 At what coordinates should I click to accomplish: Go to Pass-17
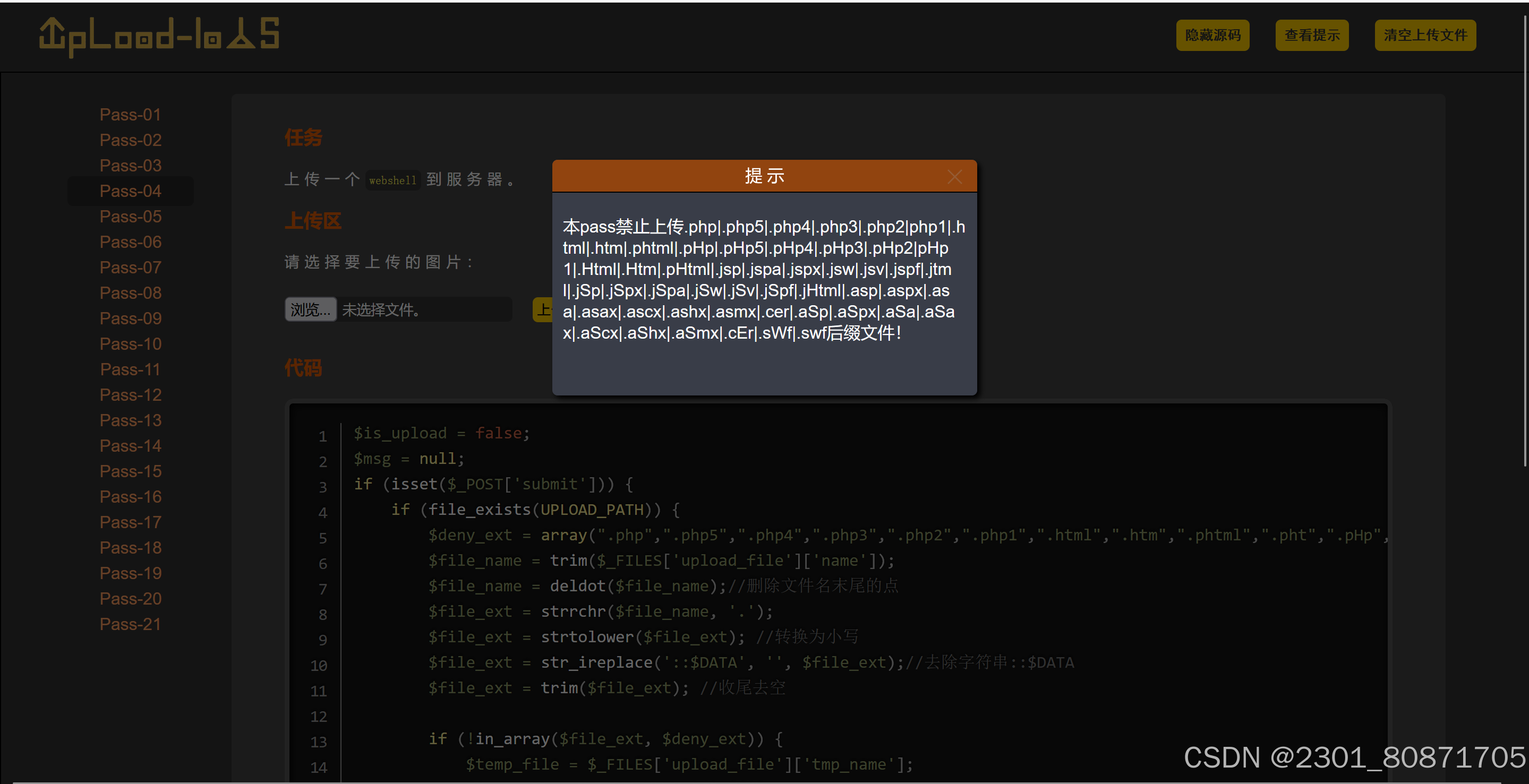131,522
